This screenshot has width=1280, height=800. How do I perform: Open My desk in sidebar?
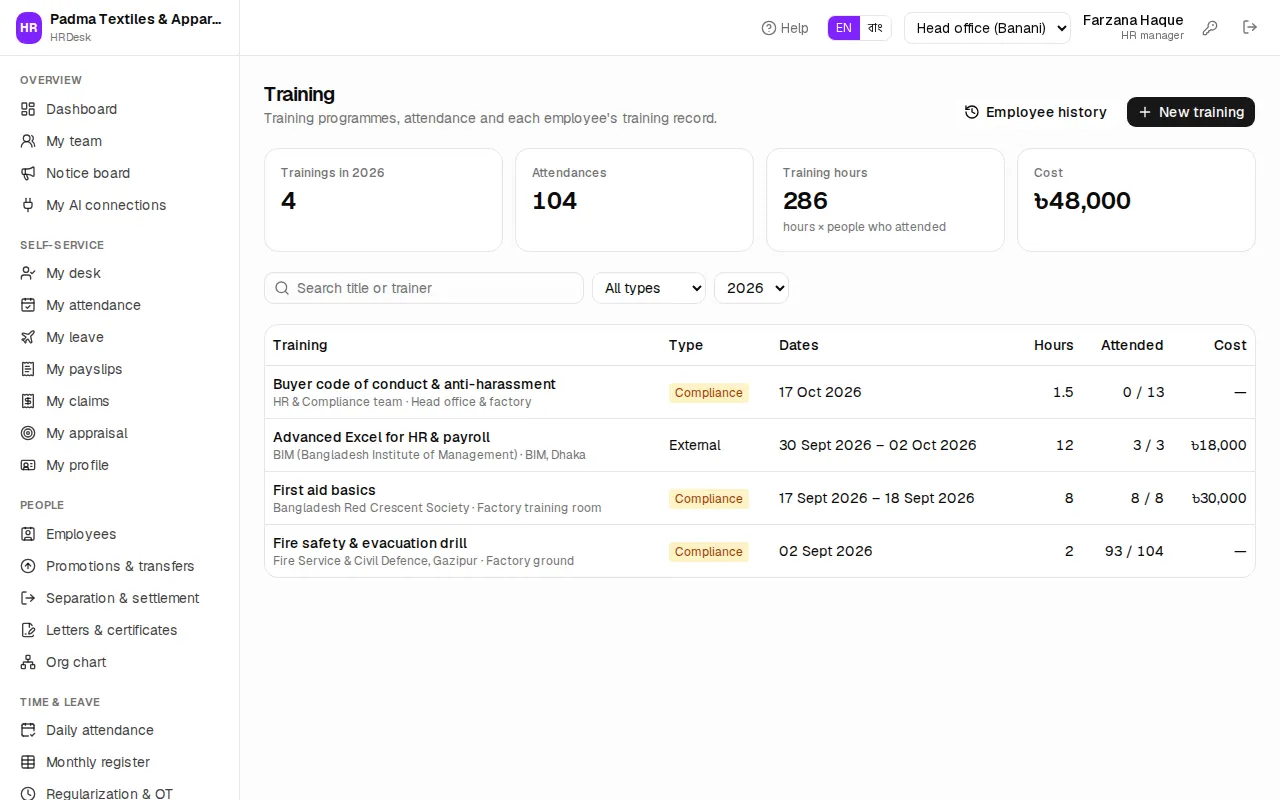[x=120, y=273]
